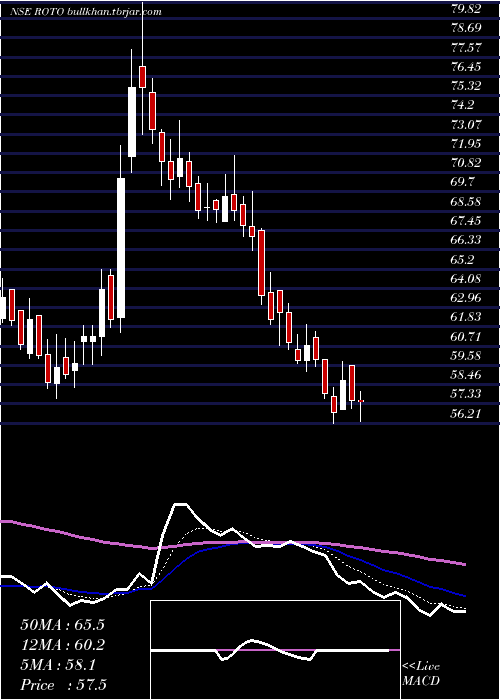Click the <<Live MACD label
Screen dimensions: 500x700
(421, 674)
